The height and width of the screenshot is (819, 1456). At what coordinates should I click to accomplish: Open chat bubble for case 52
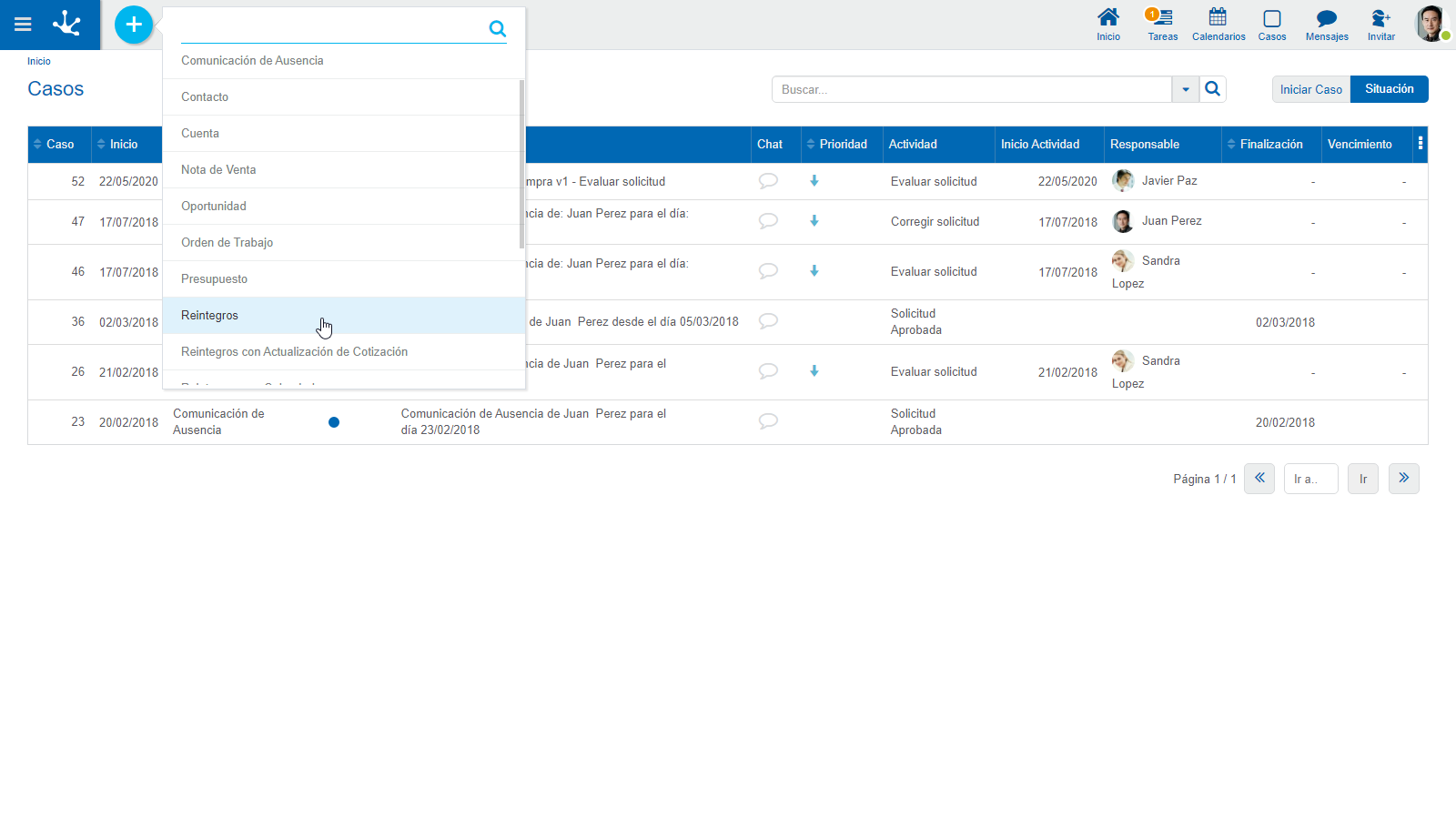point(768,180)
